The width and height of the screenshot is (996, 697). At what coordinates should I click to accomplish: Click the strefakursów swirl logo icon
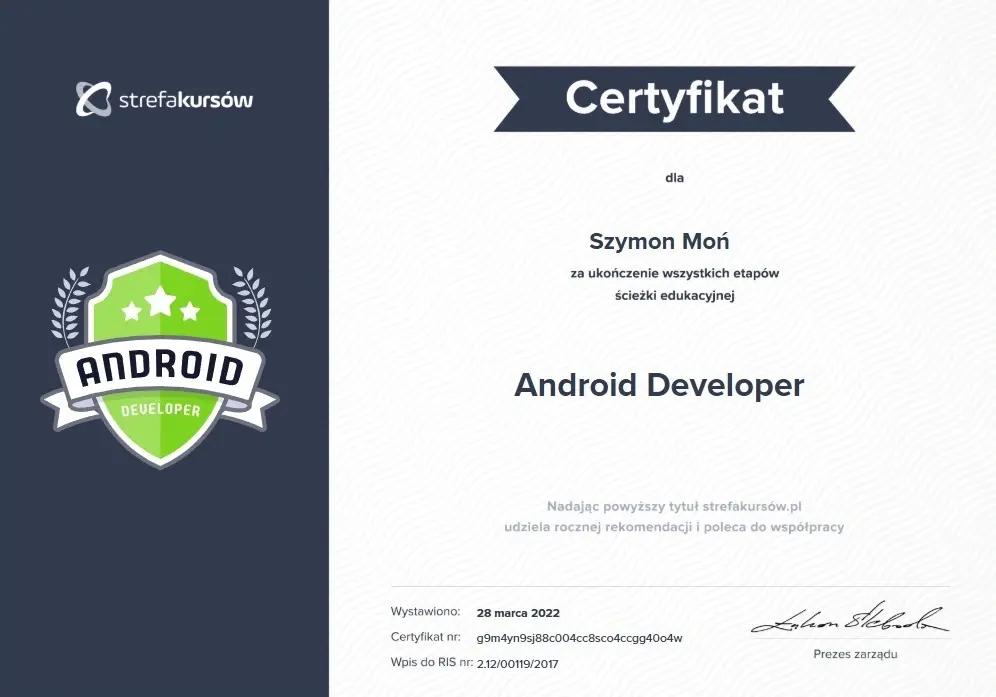94,99
